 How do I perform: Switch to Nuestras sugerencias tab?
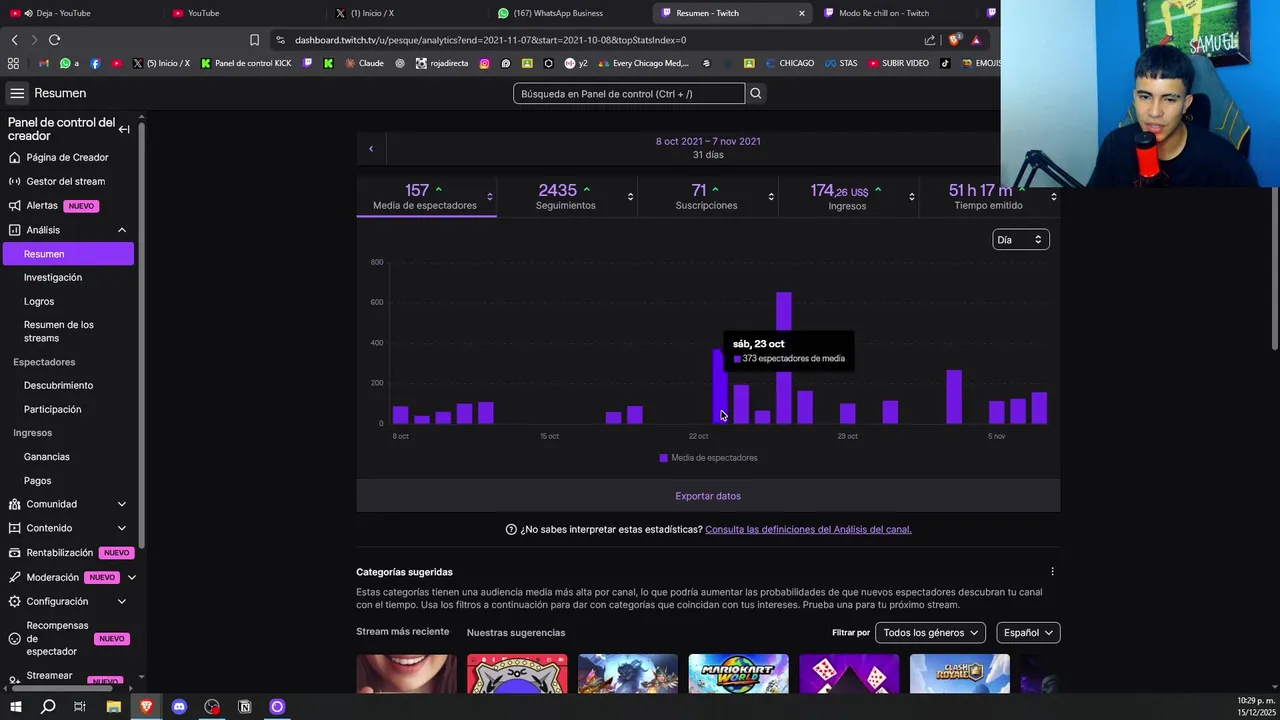pos(516,632)
